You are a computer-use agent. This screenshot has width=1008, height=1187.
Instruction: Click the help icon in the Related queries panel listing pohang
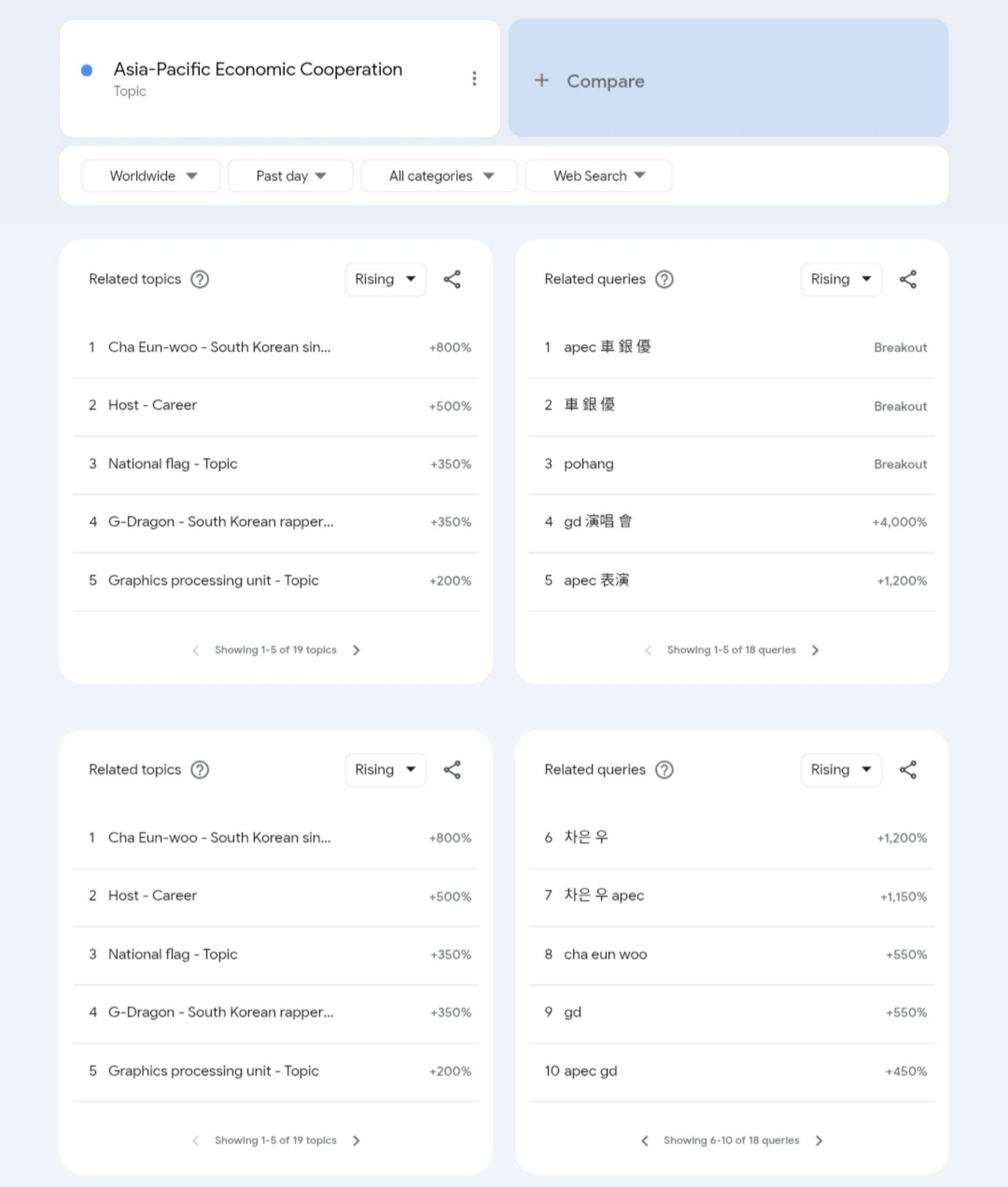664,279
